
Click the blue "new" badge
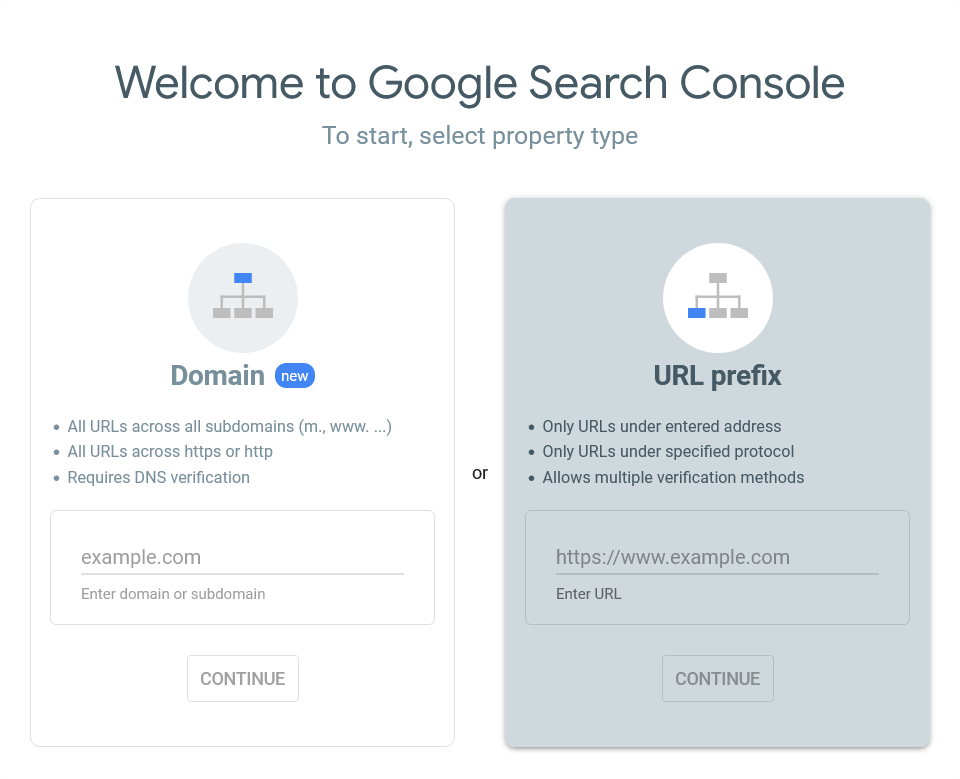(x=295, y=376)
